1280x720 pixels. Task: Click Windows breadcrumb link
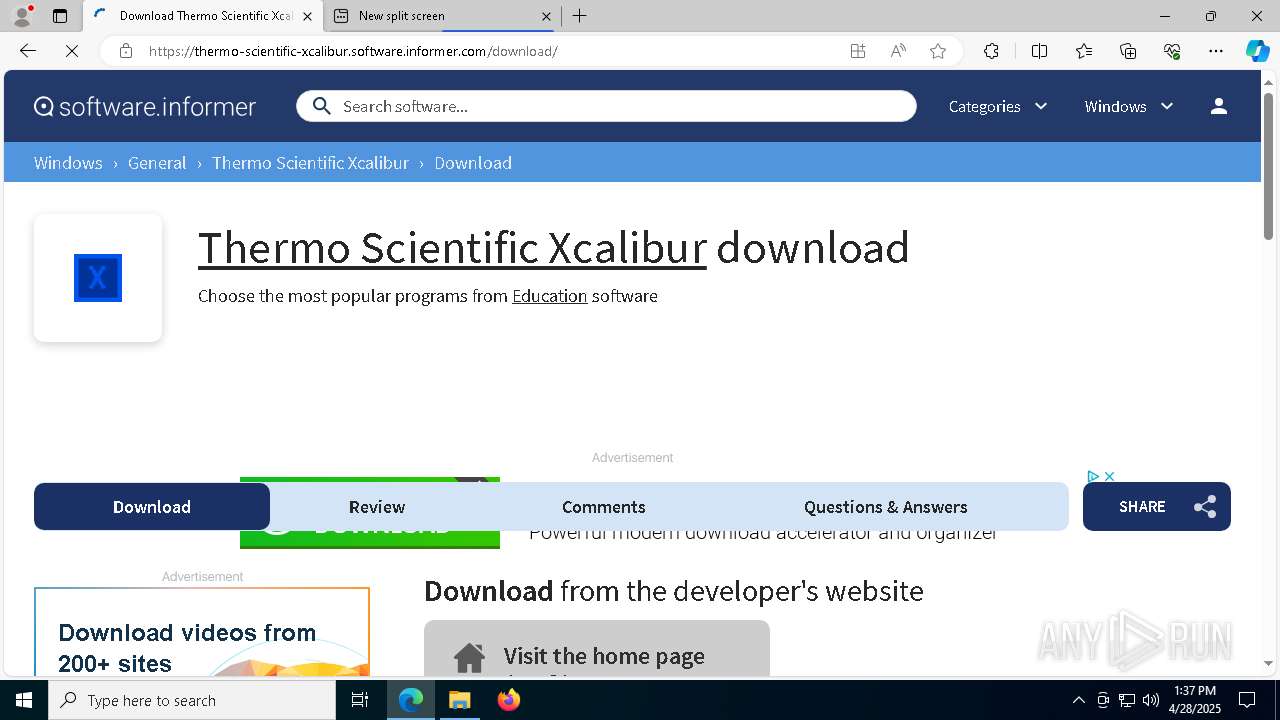pyautogui.click(x=68, y=163)
